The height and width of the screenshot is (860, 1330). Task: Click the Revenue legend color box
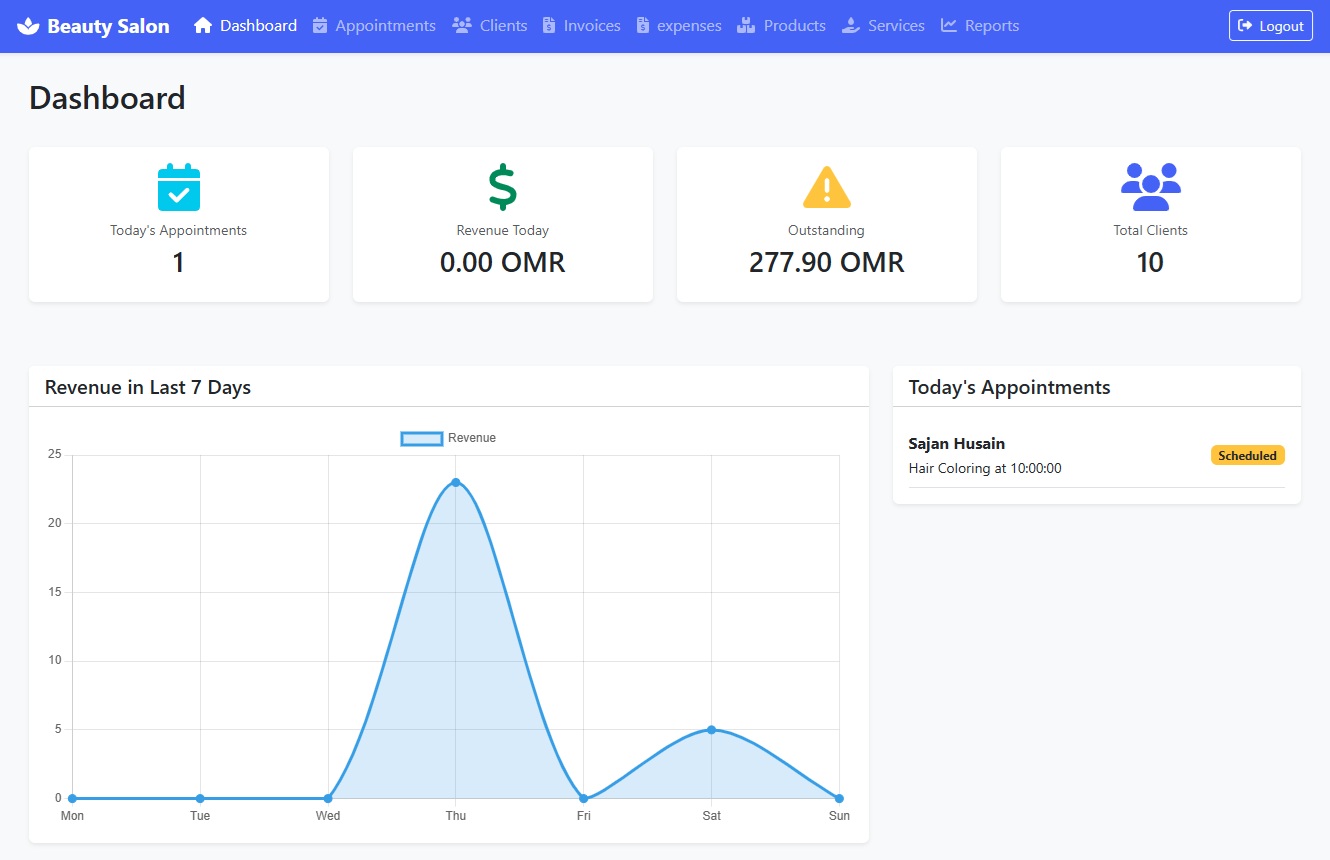pos(421,437)
